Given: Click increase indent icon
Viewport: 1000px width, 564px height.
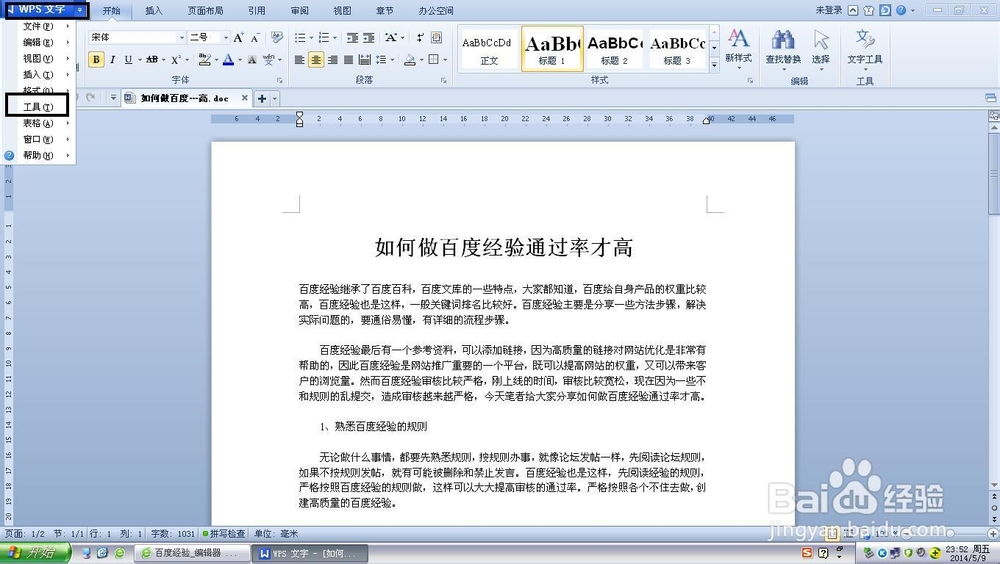Looking at the screenshot, I should click(369, 38).
